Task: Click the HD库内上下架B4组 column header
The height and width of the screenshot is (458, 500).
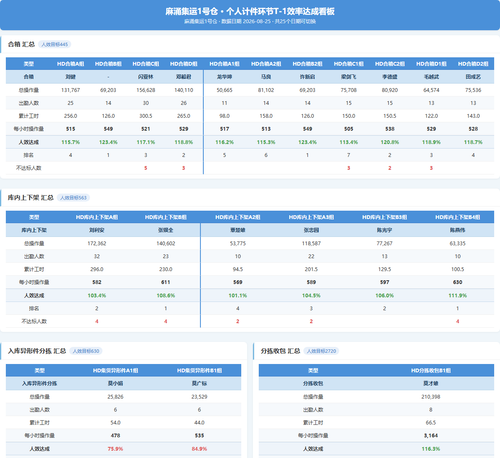Action: pyautogui.click(x=458, y=217)
